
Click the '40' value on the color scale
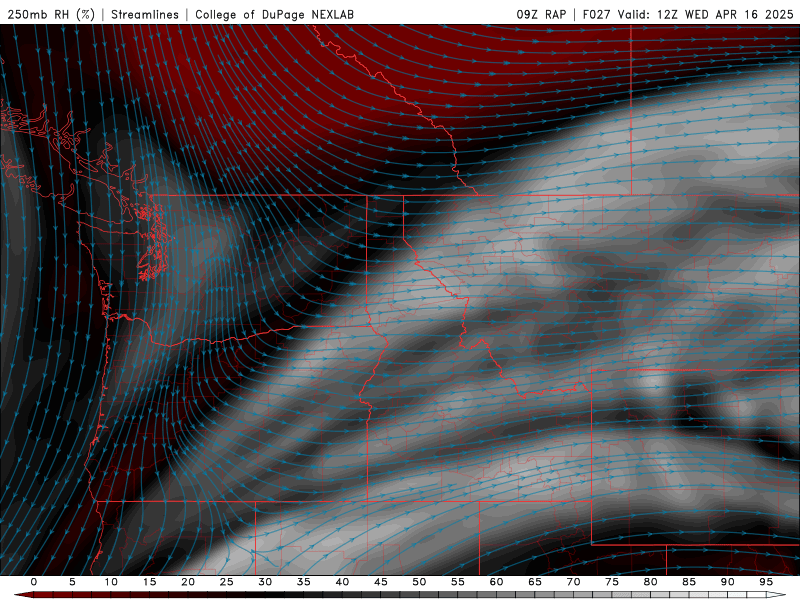tap(342, 582)
